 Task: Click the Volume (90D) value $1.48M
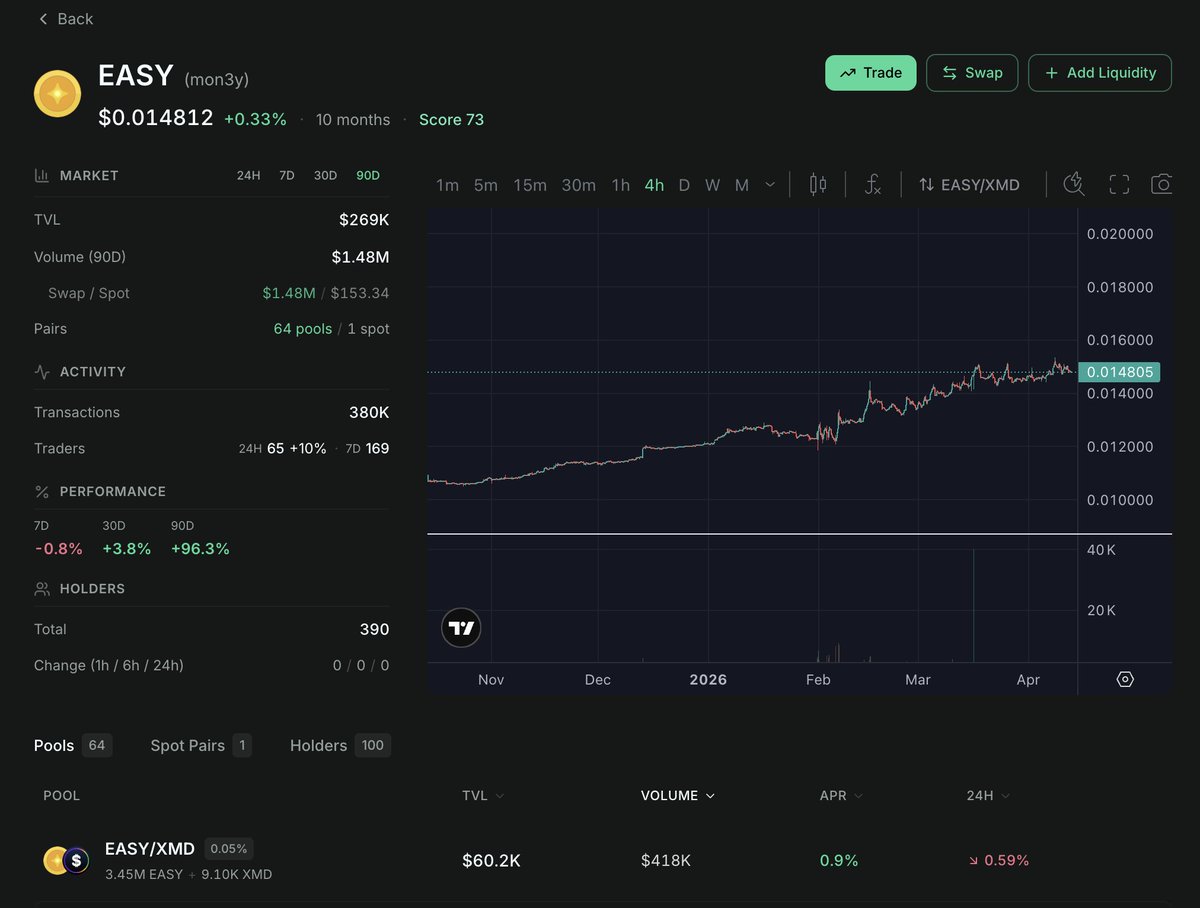[x=360, y=257]
